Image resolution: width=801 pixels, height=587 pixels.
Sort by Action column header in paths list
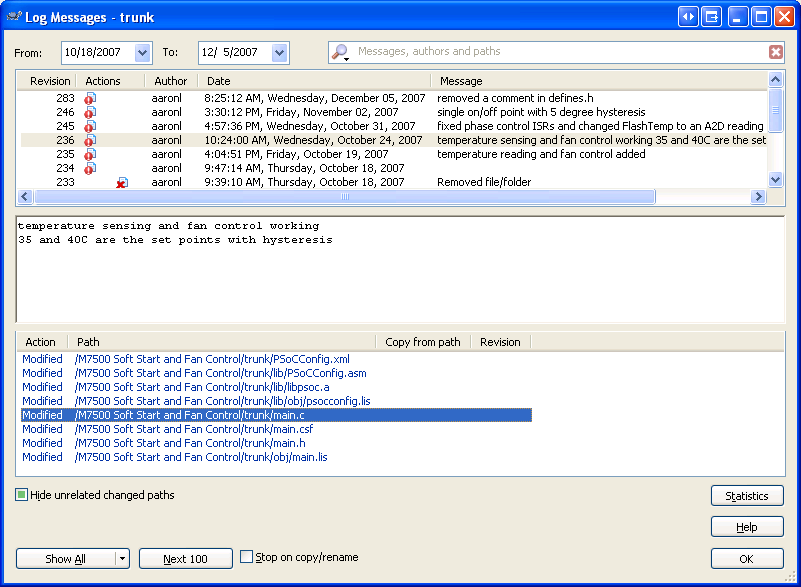pyautogui.click(x=40, y=342)
